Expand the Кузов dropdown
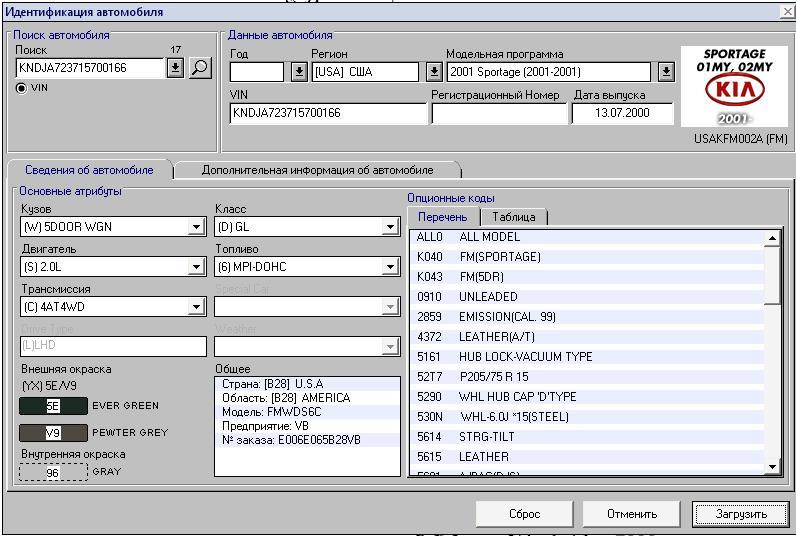Viewport: 796px width, 536px height. pos(196,227)
